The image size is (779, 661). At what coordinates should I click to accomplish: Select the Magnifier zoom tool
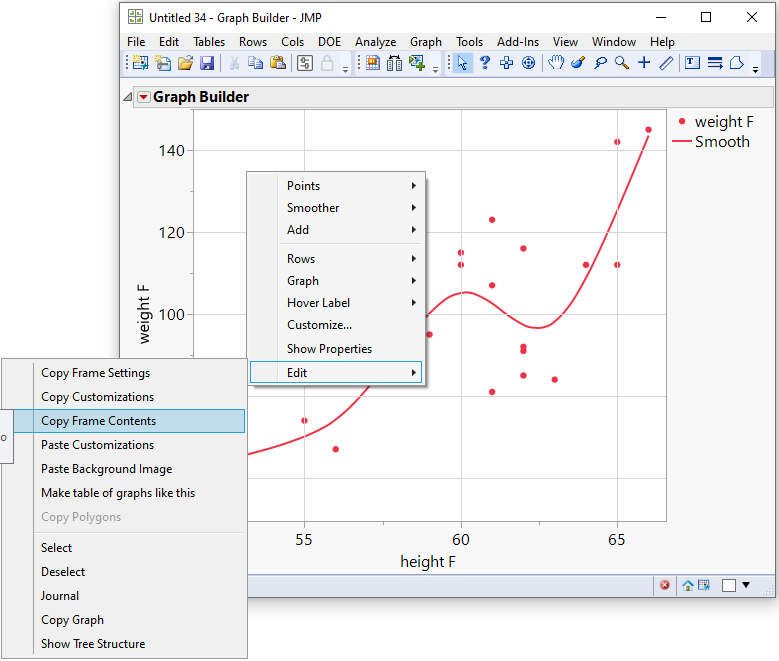622,63
